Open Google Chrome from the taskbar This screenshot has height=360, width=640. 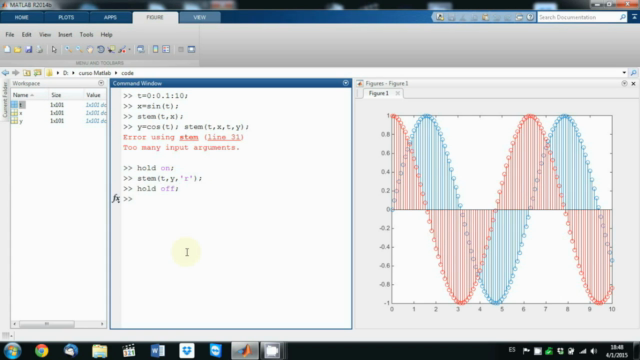pos(42,351)
